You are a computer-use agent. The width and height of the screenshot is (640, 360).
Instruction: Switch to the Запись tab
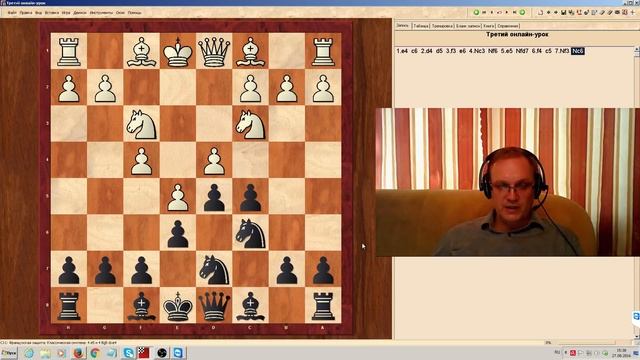point(402,25)
